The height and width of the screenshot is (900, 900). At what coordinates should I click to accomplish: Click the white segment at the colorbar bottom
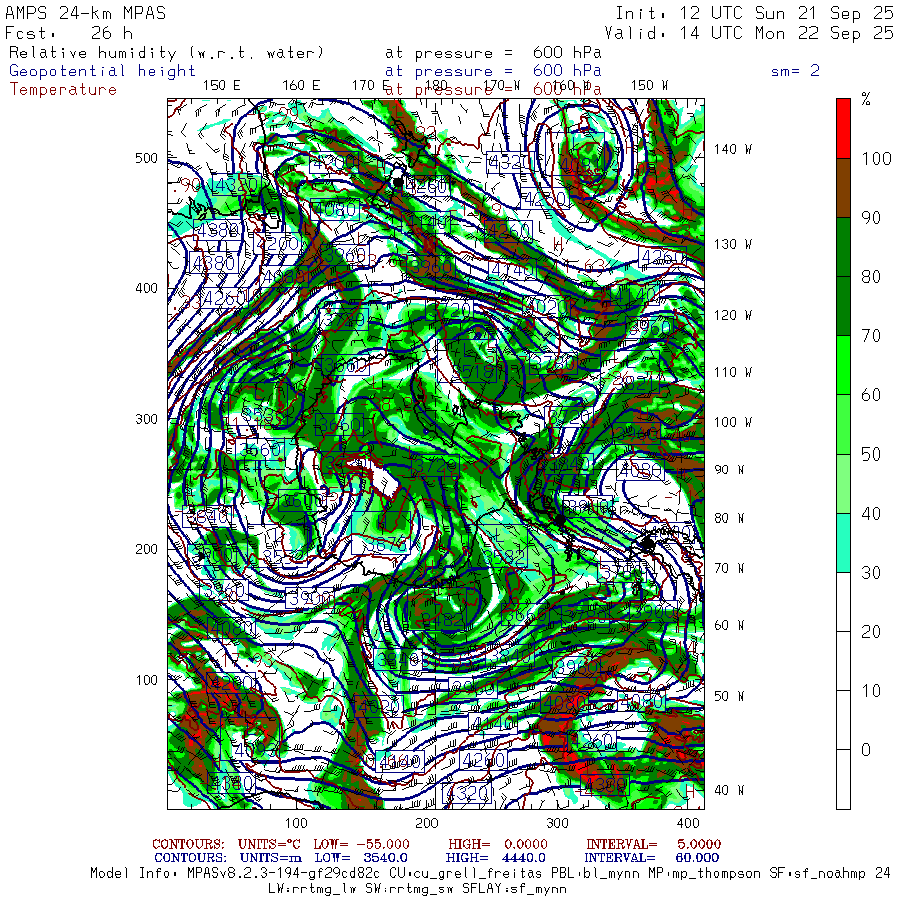843,780
